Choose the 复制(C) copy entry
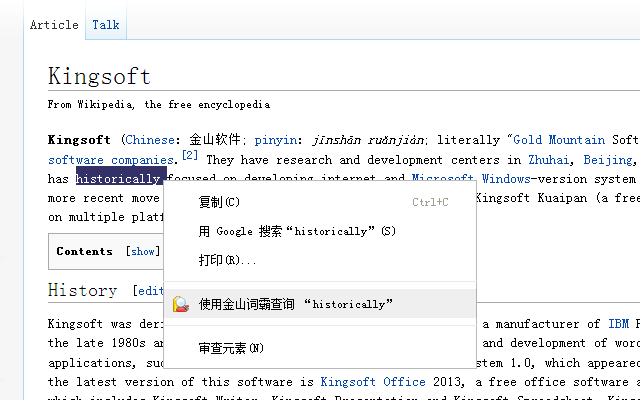Screen dimensions: 640x400 tap(320, 202)
